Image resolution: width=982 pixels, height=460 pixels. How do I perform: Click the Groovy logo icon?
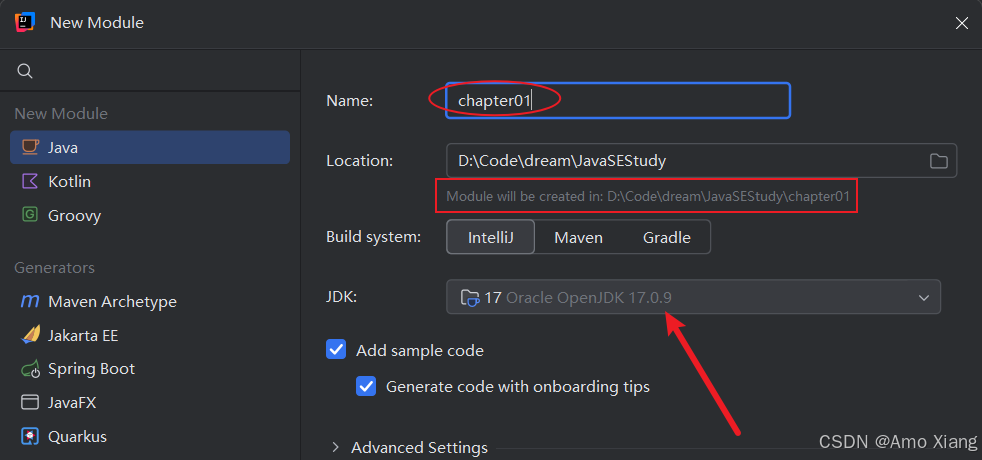pyautogui.click(x=30, y=215)
